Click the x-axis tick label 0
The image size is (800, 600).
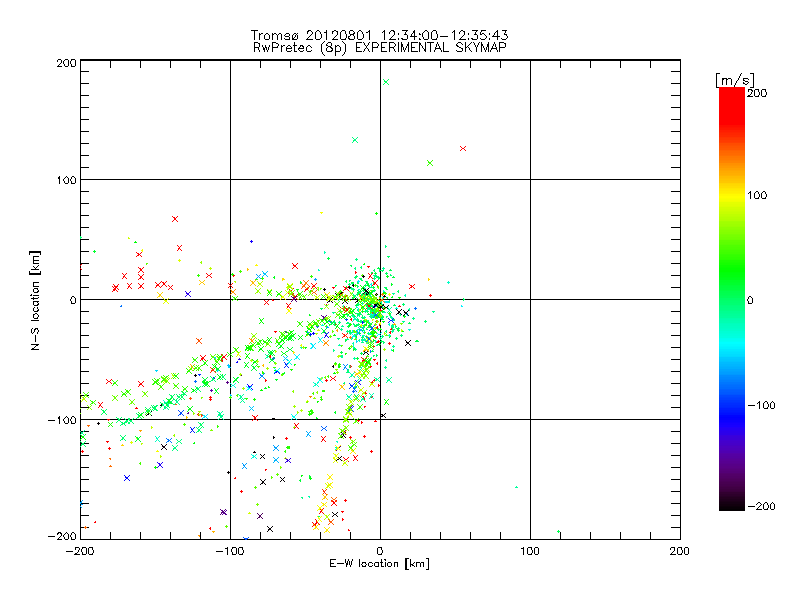coord(380,551)
